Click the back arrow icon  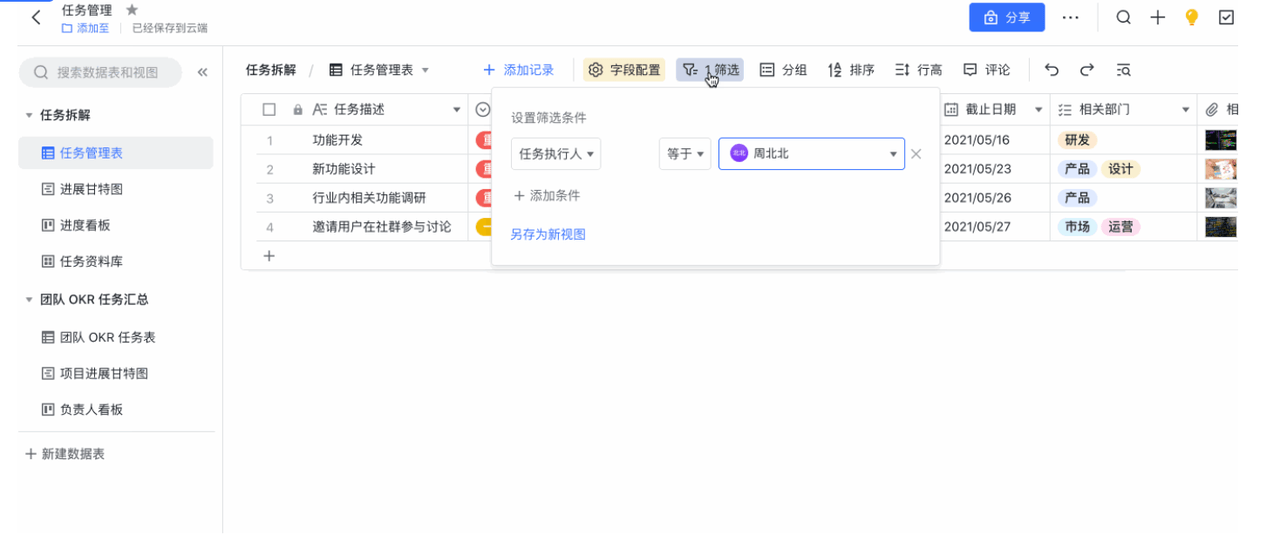tap(36, 18)
